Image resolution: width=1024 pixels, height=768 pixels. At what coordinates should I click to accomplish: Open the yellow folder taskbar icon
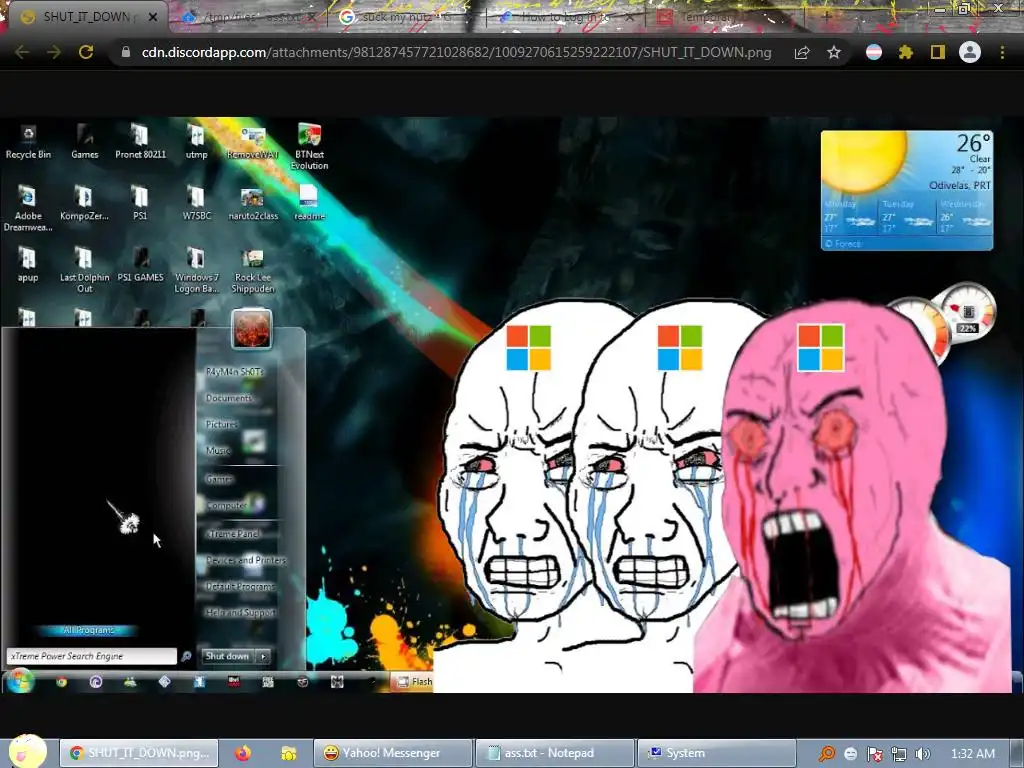click(x=288, y=753)
